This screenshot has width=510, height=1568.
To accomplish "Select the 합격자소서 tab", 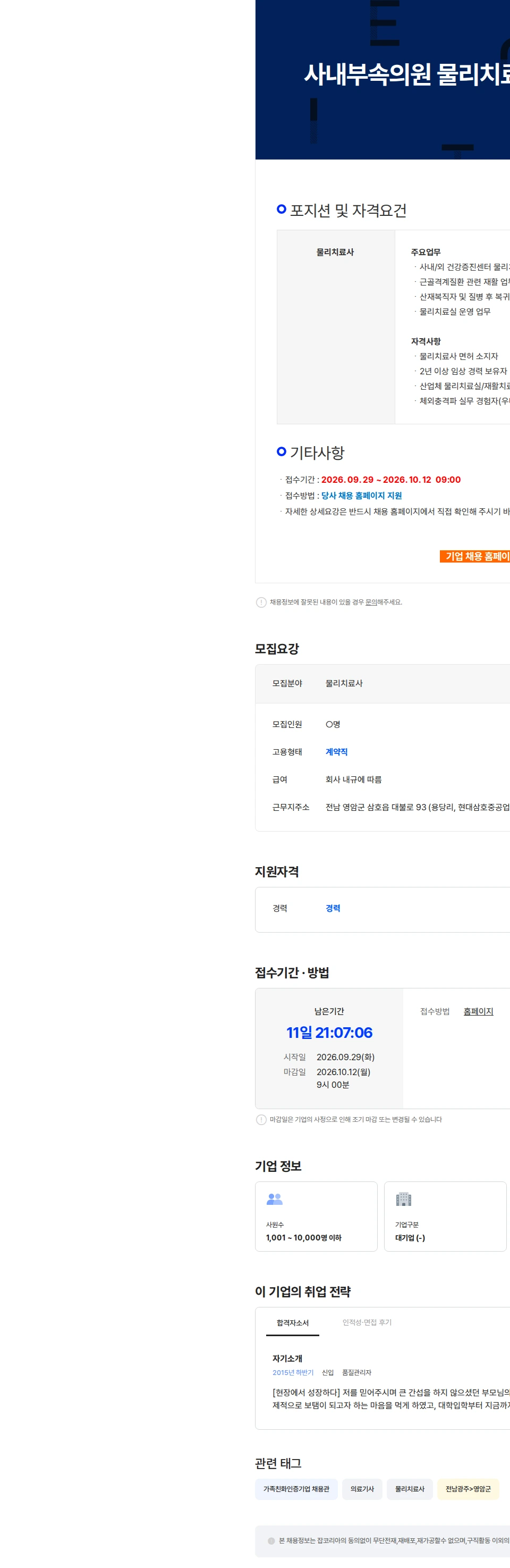I will 292,1323.
